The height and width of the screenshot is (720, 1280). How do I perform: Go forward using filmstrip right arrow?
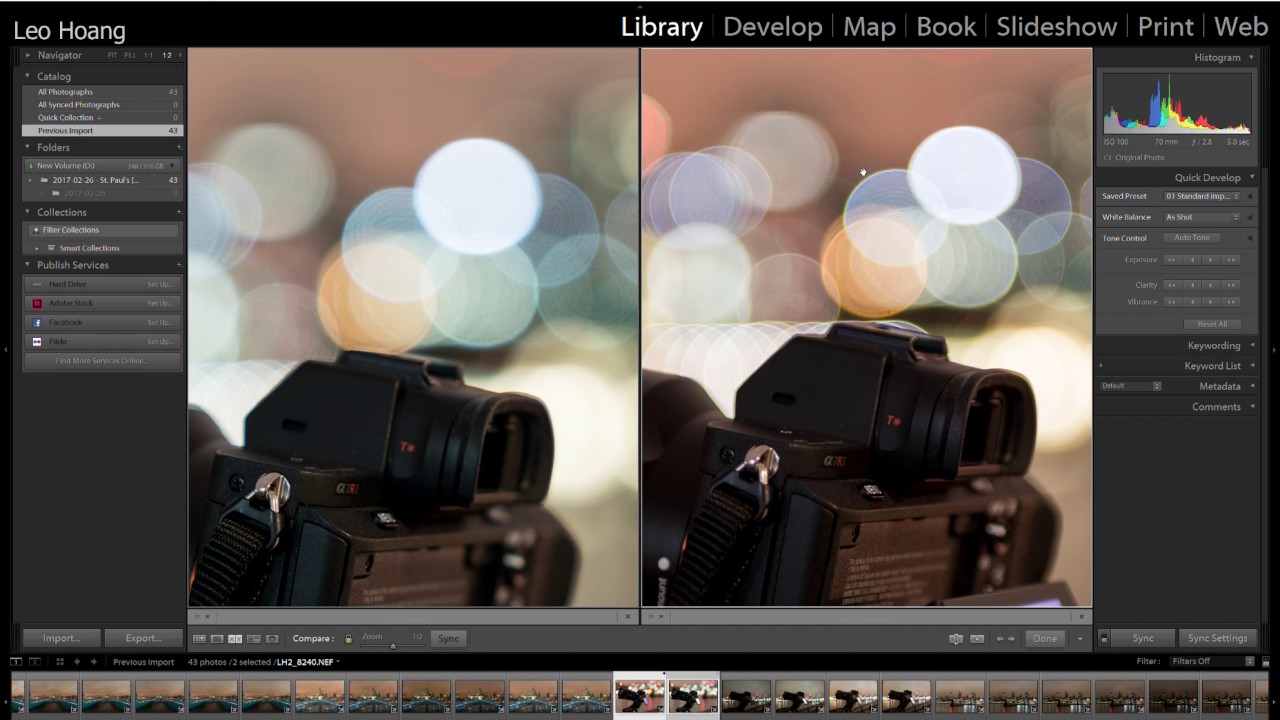[94, 662]
